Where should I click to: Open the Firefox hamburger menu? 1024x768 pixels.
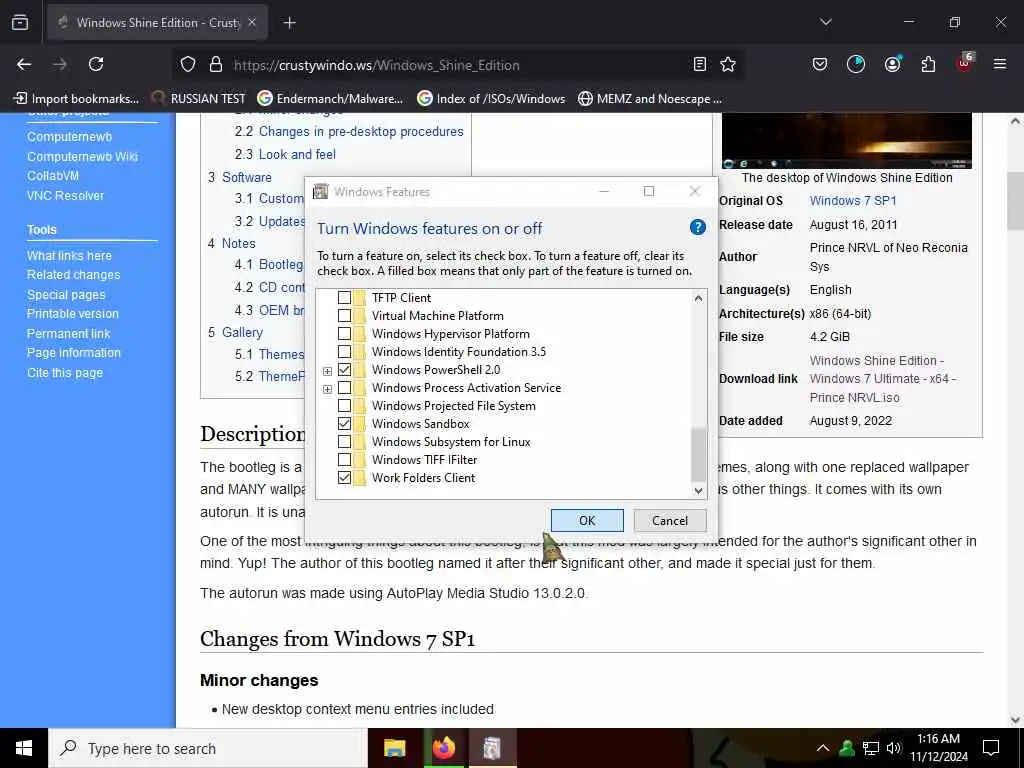tap(1000, 64)
